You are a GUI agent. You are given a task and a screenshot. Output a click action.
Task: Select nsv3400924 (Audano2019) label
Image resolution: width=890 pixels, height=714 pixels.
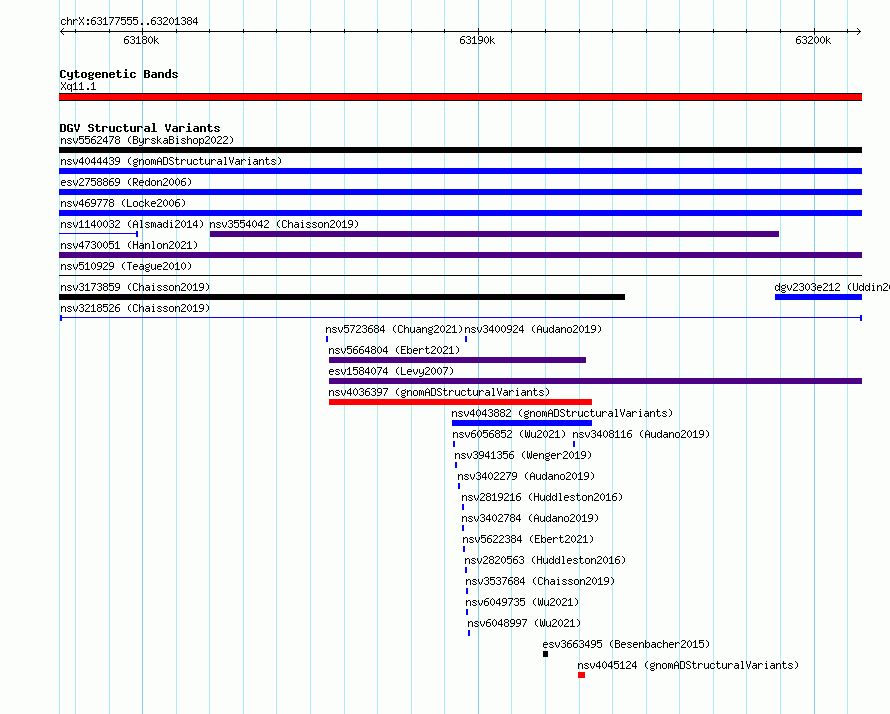pos(533,329)
